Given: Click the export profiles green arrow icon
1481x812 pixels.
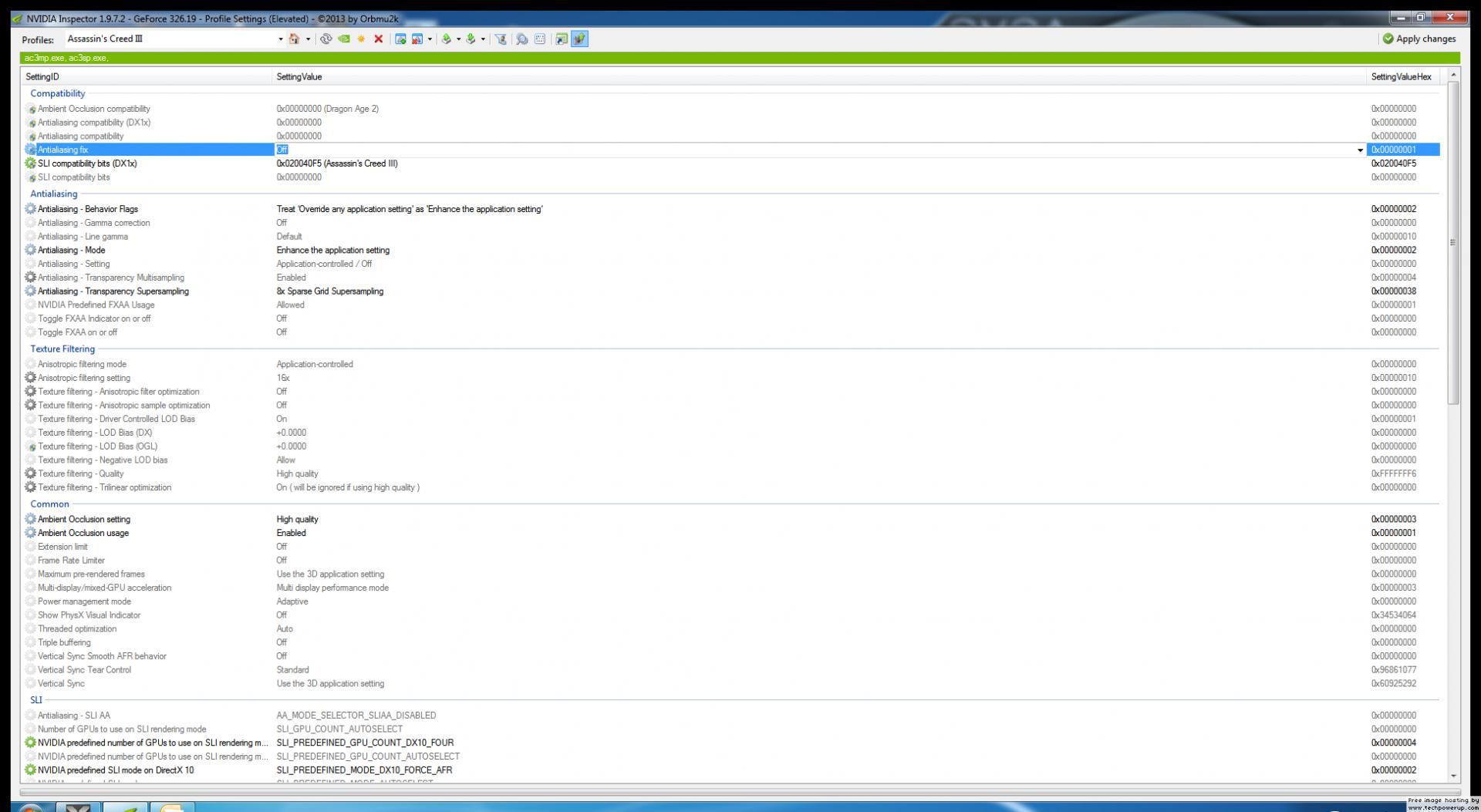Looking at the screenshot, I should 447,39.
